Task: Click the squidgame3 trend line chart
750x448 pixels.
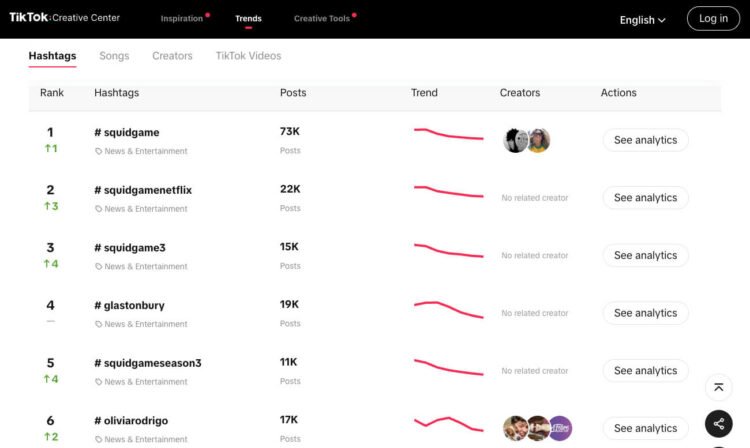Action: click(448, 251)
